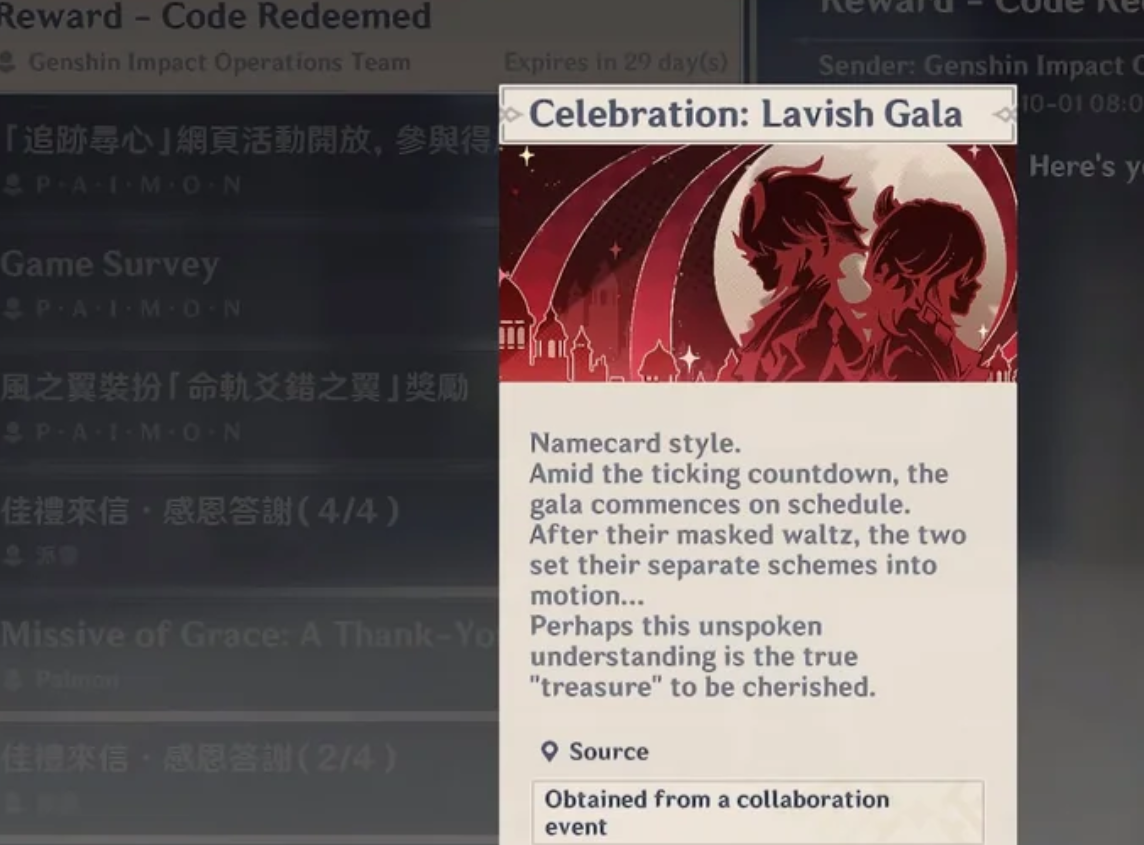The image size is (1144, 845).
Task: Open the Game Survey mail
Action: pyautogui.click(x=250, y=283)
